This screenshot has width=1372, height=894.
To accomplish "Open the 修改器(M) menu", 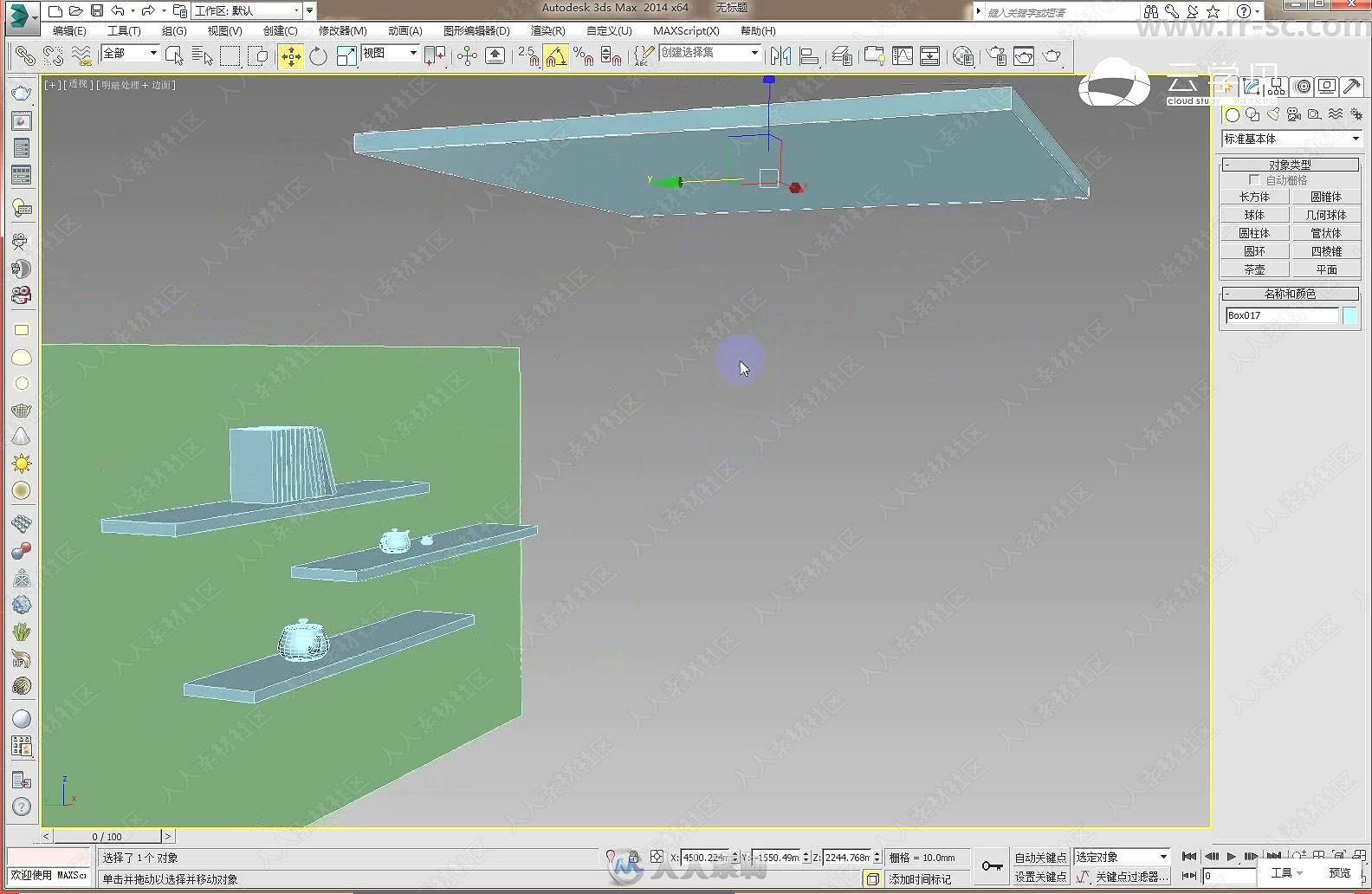I will coord(343,30).
